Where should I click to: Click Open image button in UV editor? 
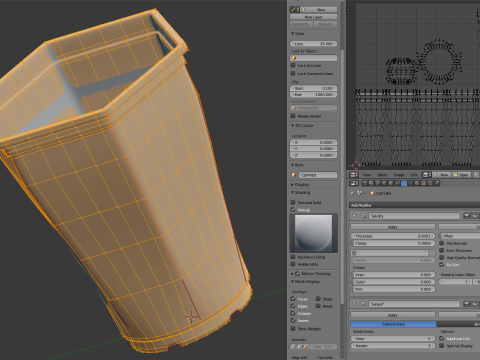[x=460, y=175]
